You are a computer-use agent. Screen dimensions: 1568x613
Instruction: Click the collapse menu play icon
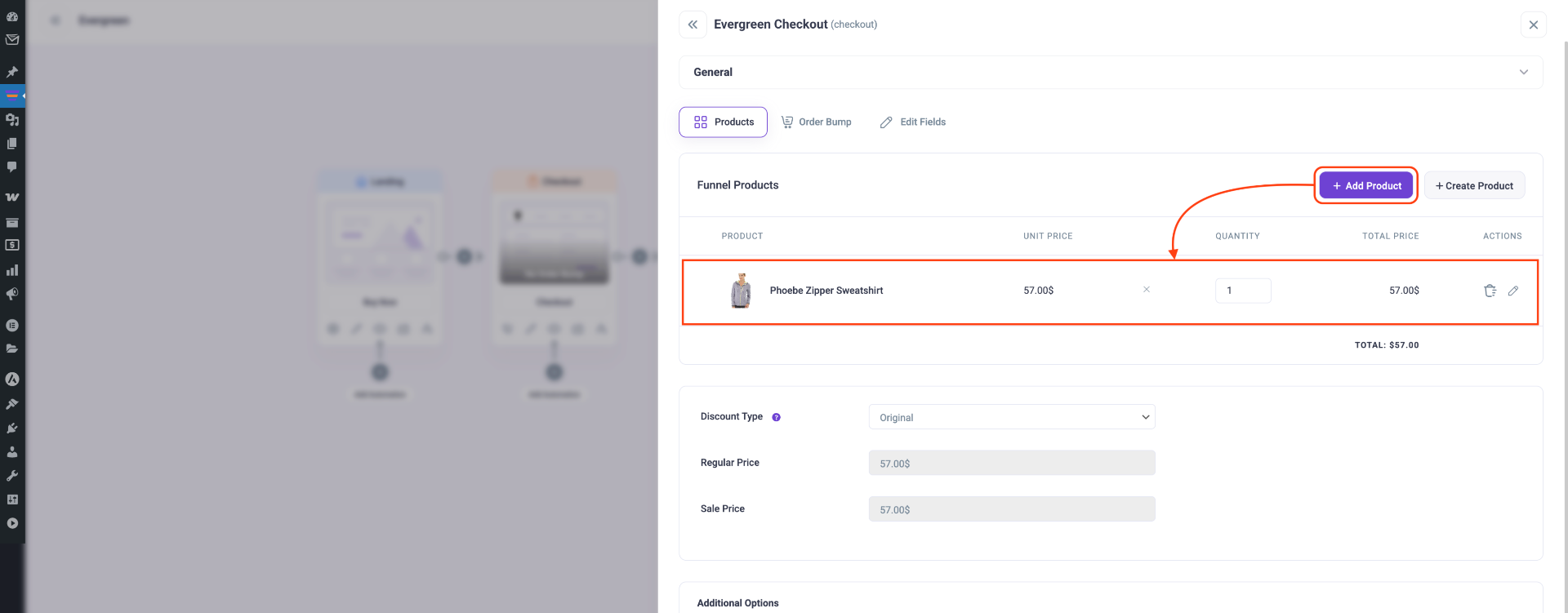click(12, 523)
